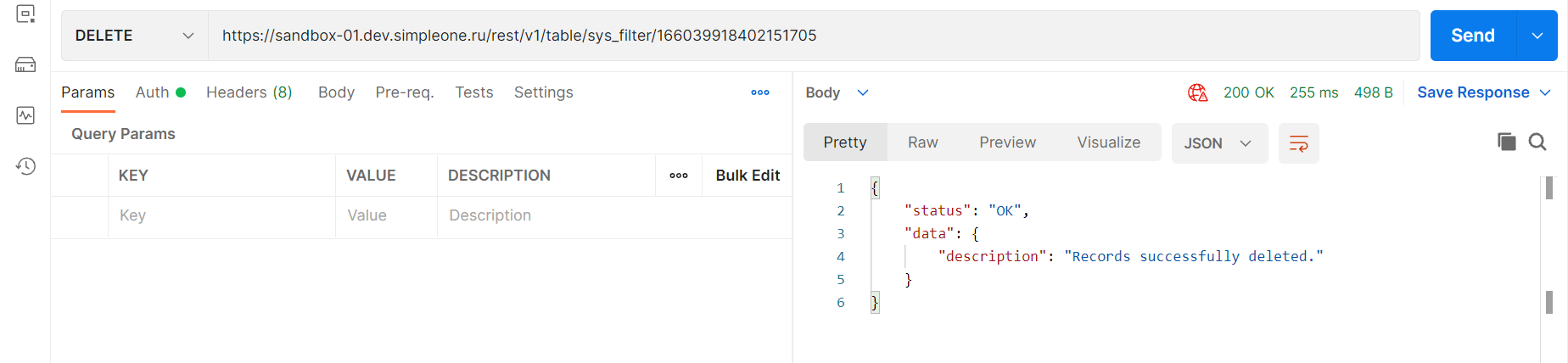Switch to the Raw response view

click(x=922, y=142)
